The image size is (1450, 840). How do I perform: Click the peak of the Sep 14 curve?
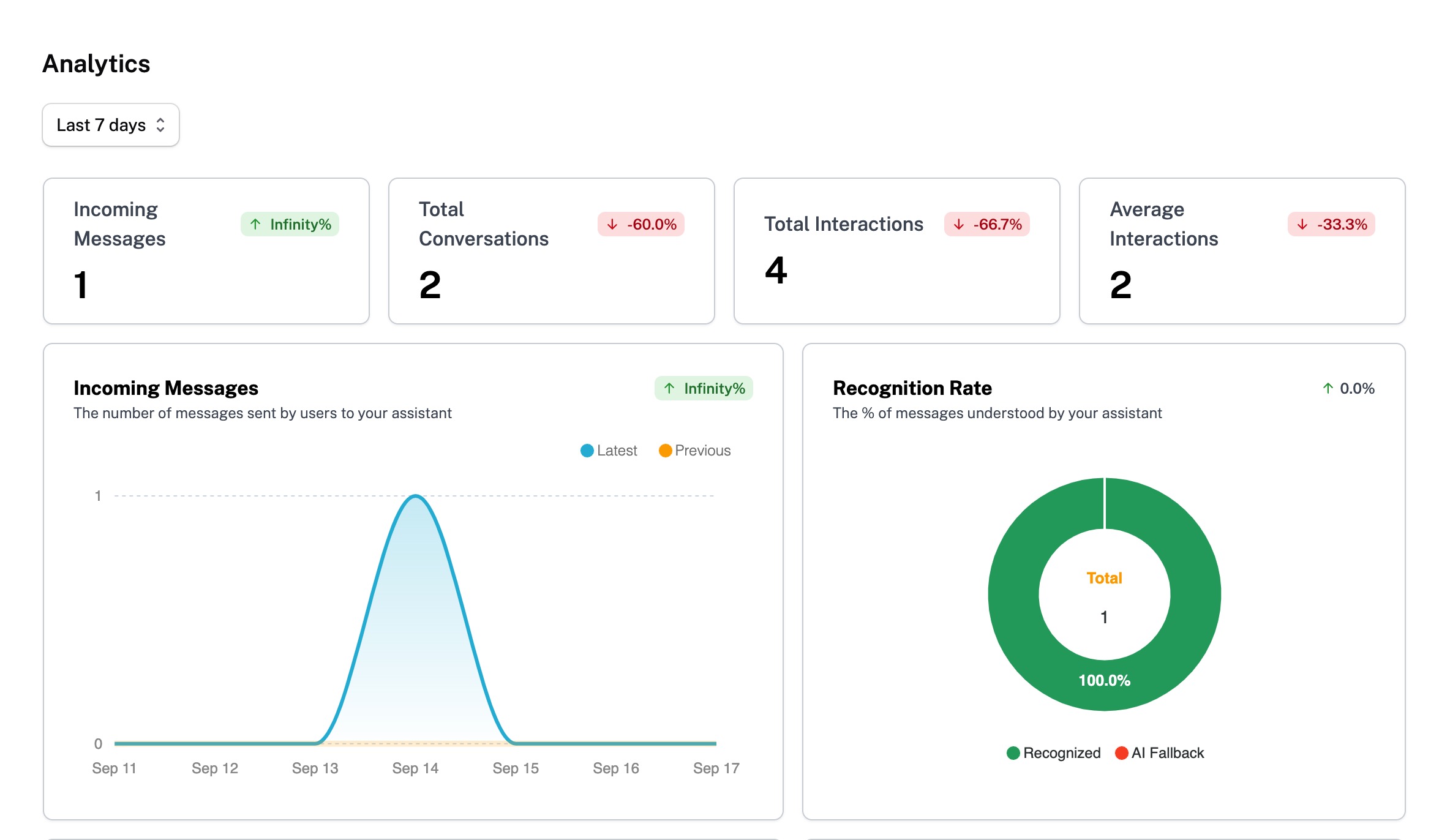[x=416, y=496]
